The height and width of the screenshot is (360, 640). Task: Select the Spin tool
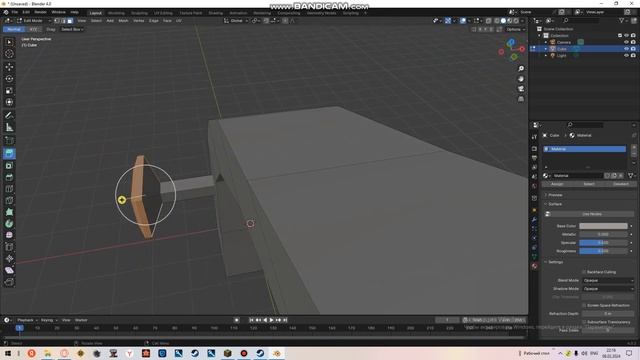[x=9, y=224]
